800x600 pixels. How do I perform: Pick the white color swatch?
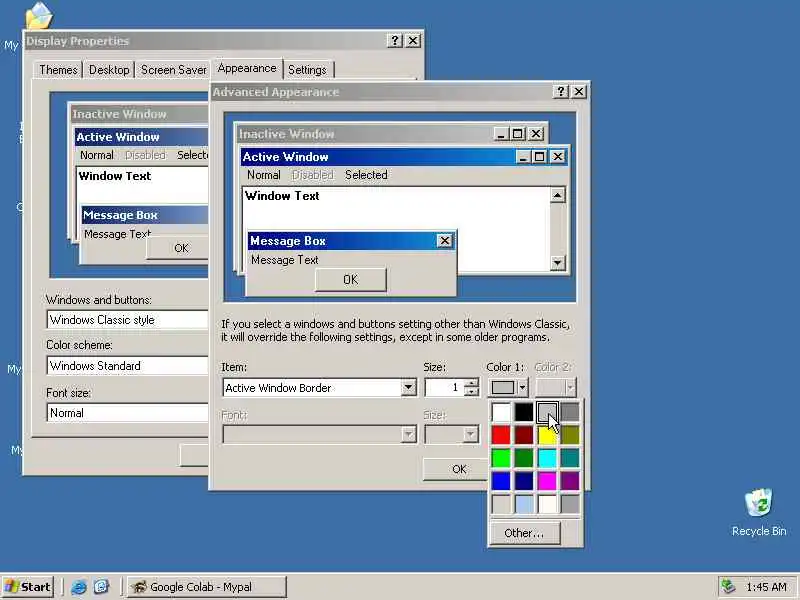[501, 412]
